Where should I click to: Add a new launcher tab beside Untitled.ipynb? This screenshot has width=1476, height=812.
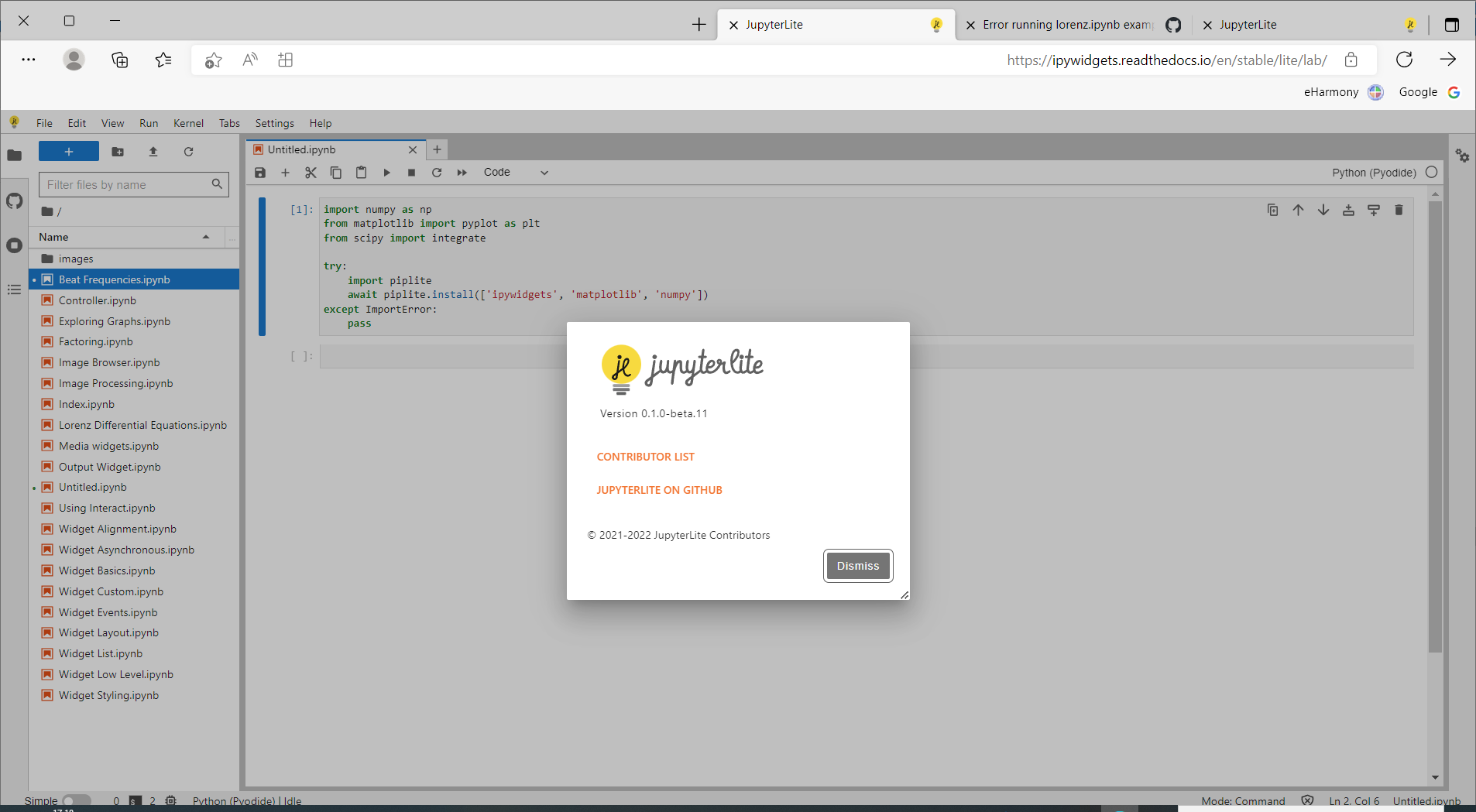437,149
